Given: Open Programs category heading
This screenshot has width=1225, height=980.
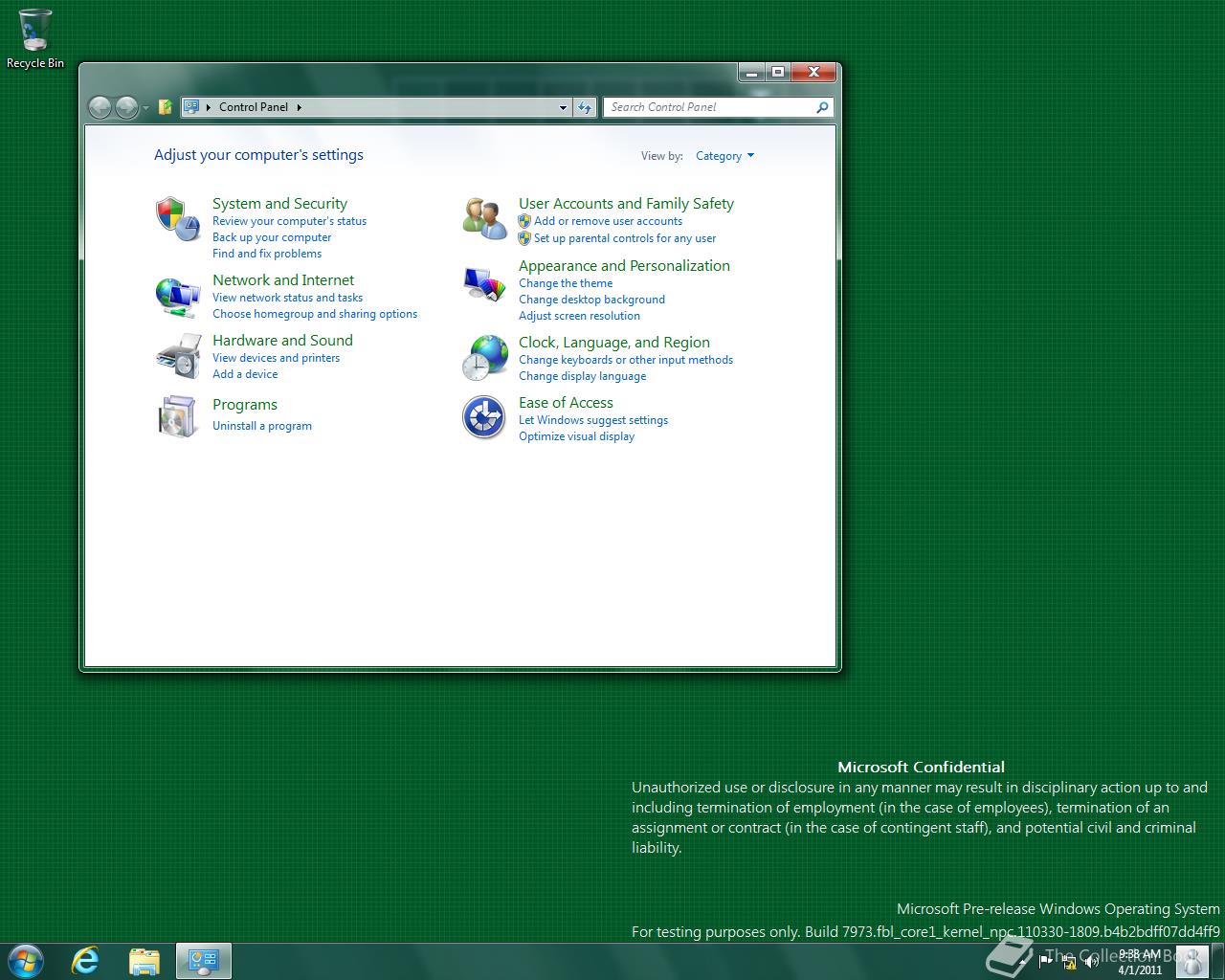Looking at the screenshot, I should coord(245,405).
